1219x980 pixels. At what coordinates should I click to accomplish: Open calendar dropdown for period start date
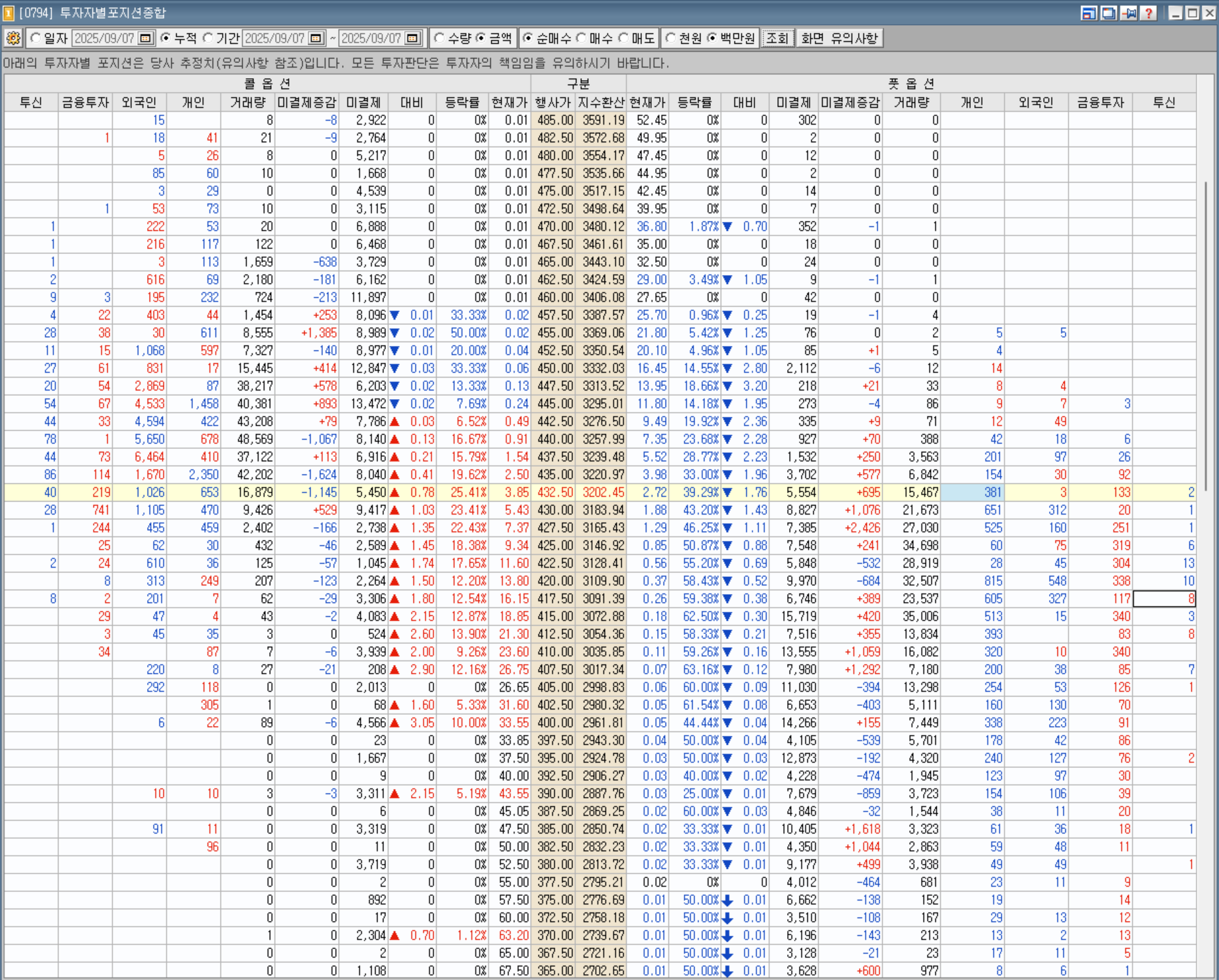(316, 39)
